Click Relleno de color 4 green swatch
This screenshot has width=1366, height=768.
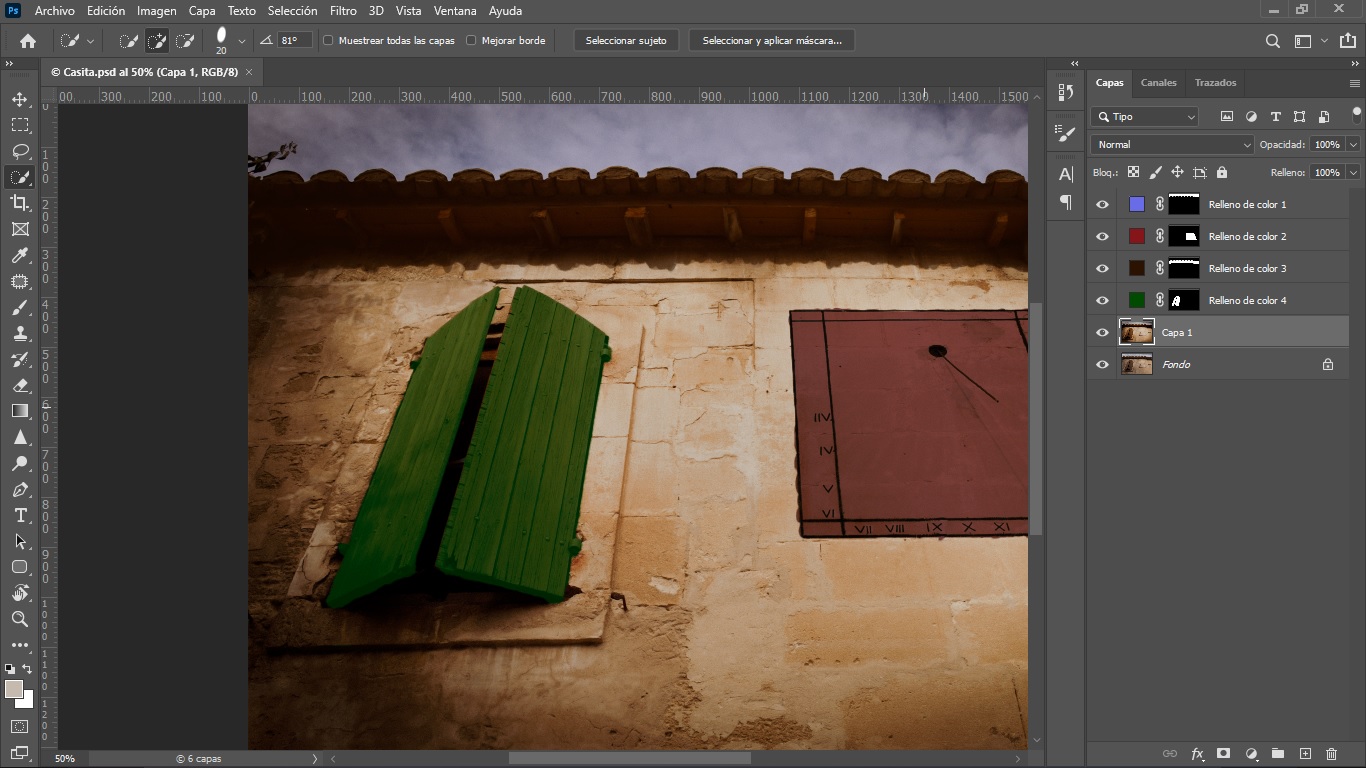pos(1137,300)
